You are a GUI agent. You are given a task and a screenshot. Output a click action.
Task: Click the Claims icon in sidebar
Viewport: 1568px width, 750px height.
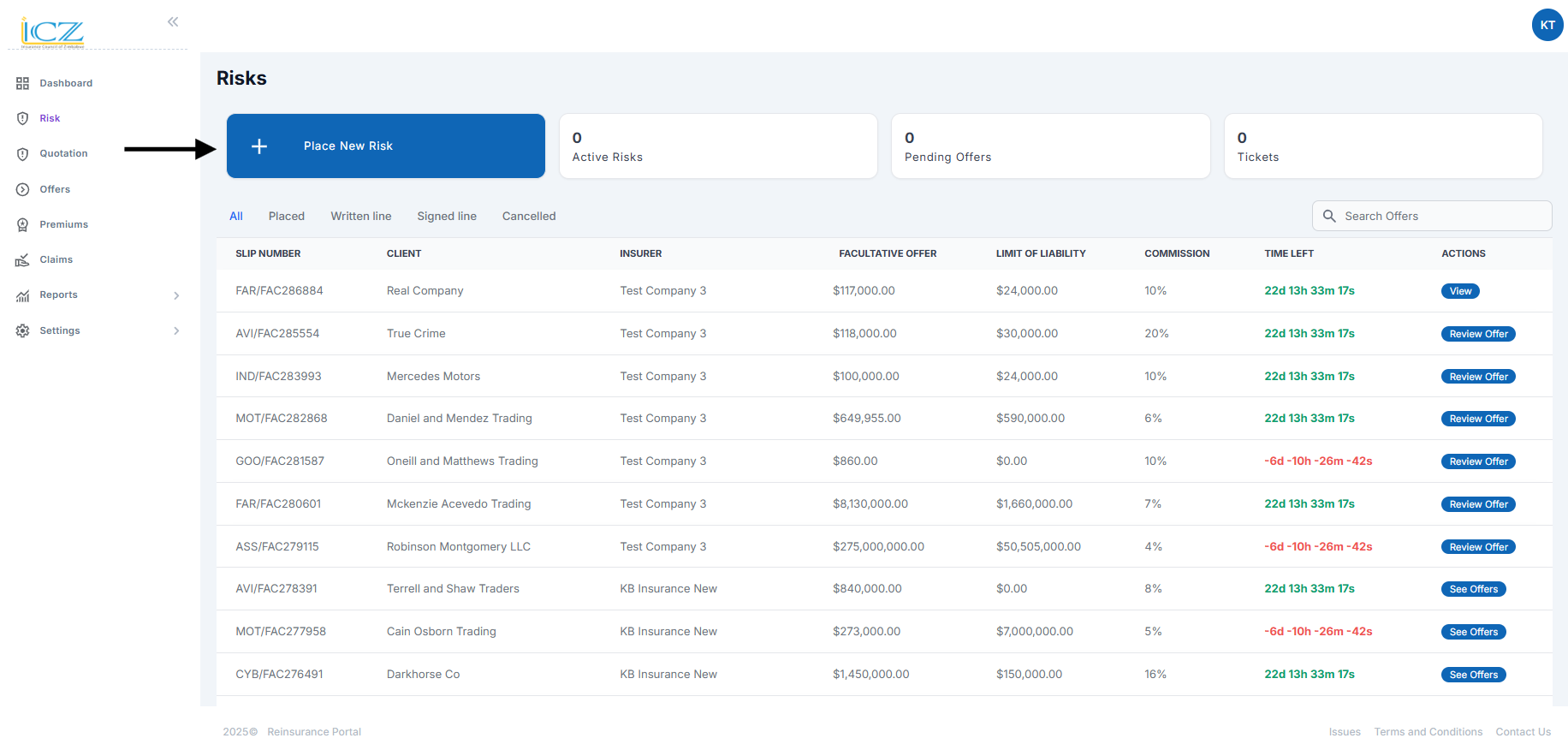(22, 260)
